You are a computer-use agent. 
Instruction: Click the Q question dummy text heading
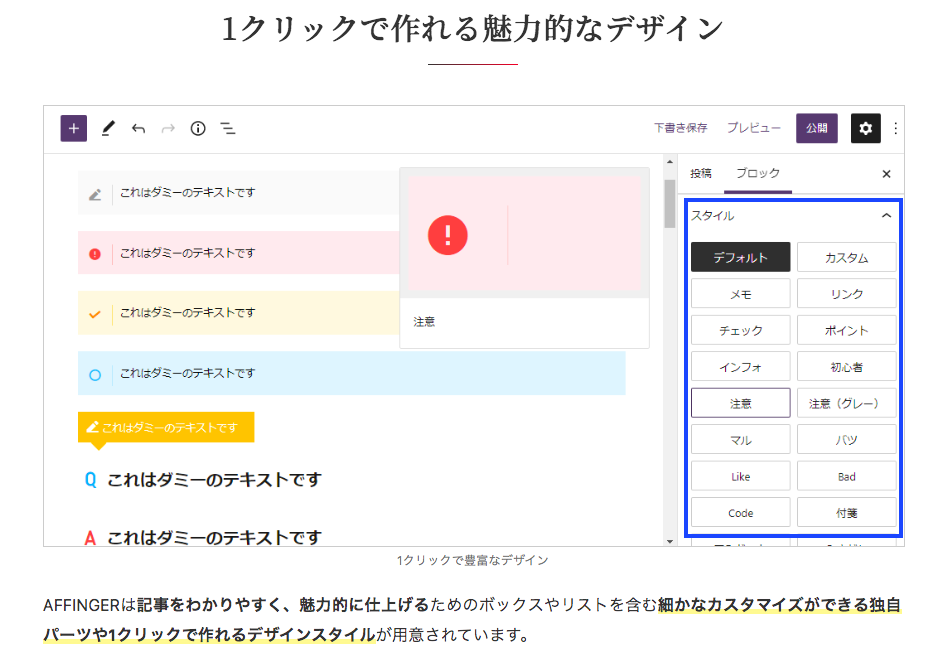click(x=214, y=480)
